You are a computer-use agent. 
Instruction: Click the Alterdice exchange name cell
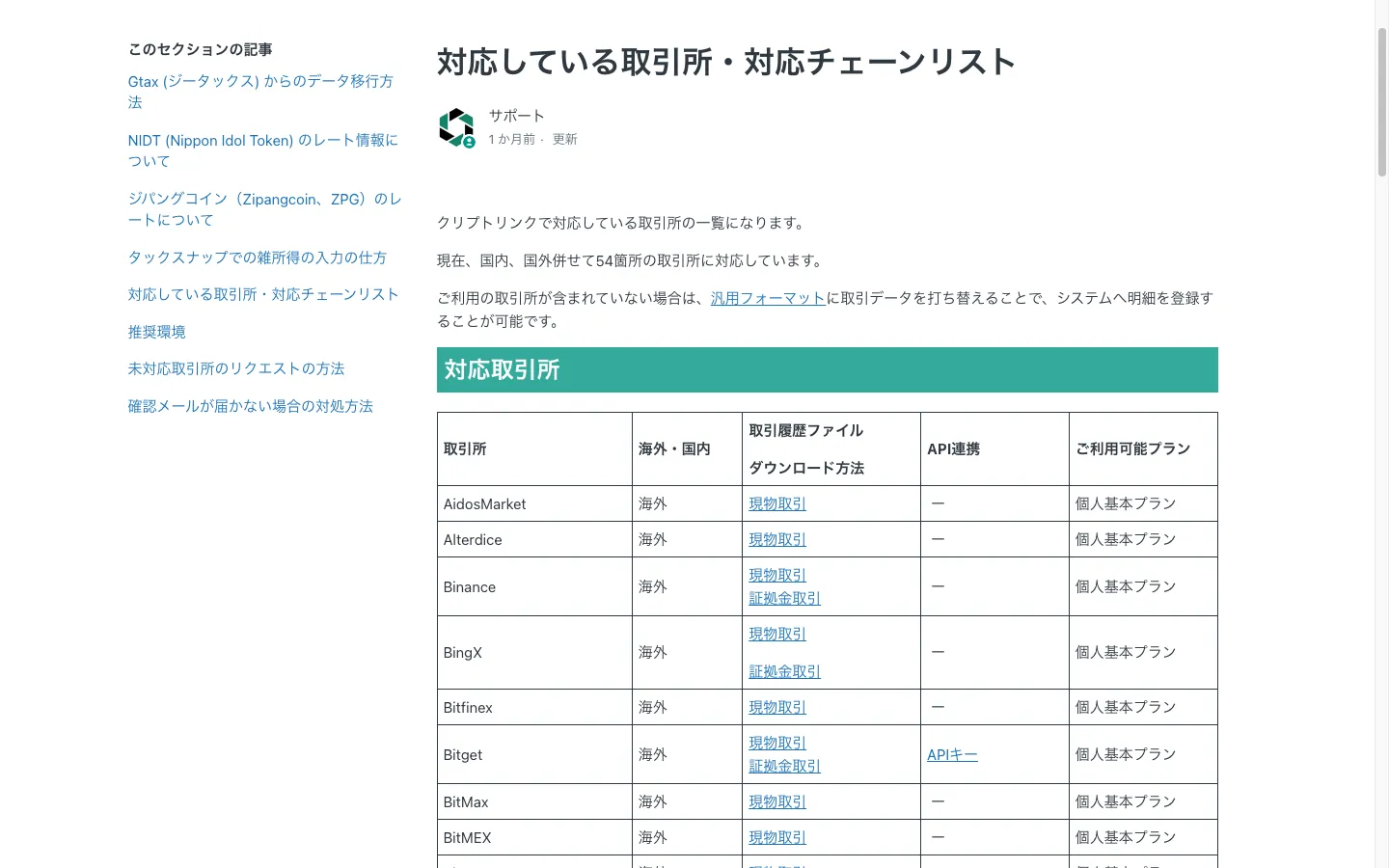coord(534,539)
